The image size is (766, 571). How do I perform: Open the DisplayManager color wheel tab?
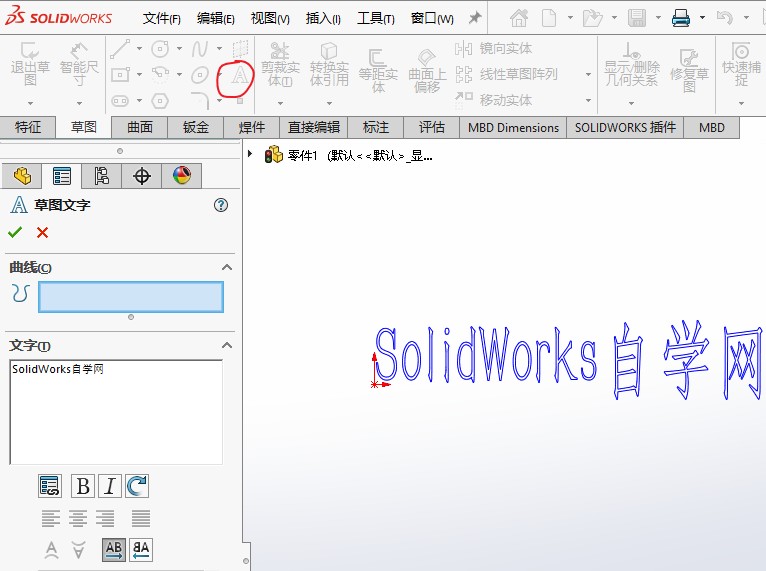coord(181,176)
